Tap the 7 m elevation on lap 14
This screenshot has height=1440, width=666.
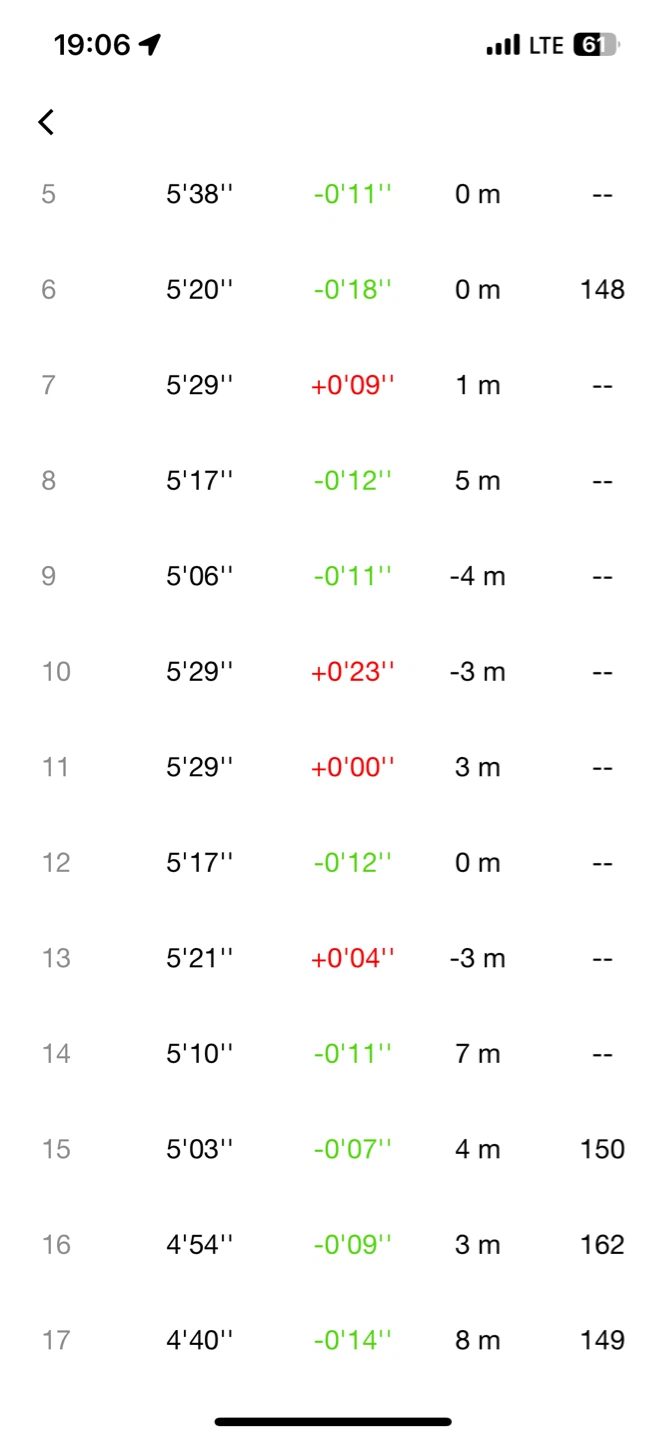pyautogui.click(x=478, y=1054)
